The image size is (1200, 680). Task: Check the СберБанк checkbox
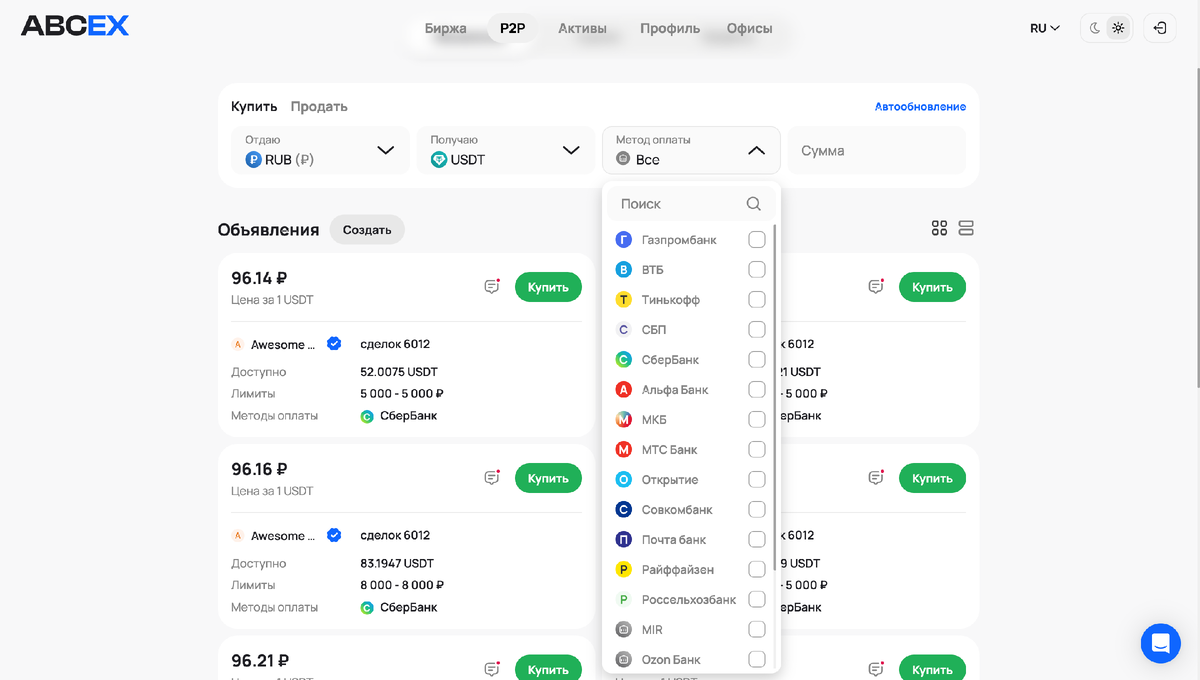point(757,360)
